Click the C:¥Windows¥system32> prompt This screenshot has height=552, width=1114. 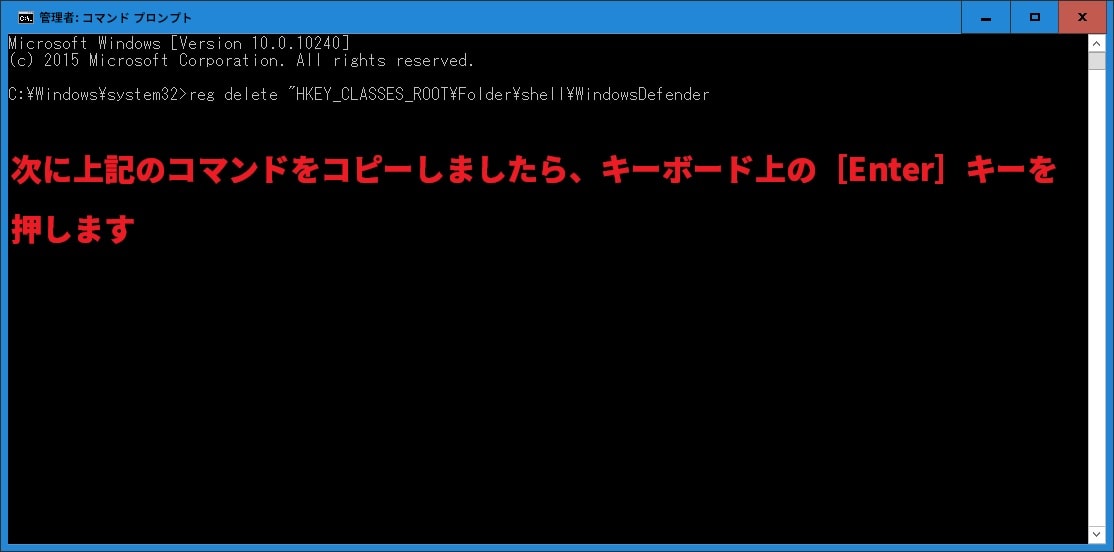point(98,94)
